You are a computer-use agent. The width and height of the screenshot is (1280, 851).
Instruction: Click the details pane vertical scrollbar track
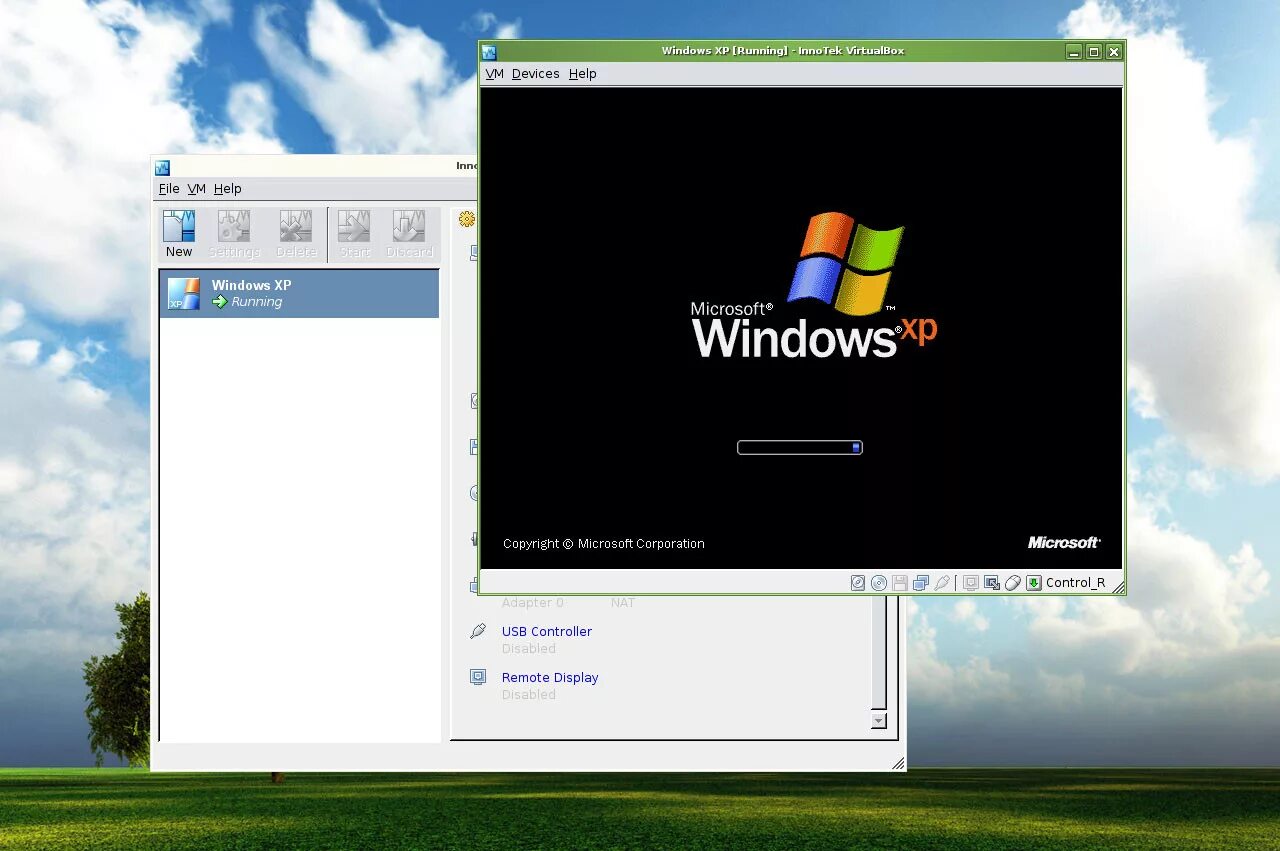[879, 655]
